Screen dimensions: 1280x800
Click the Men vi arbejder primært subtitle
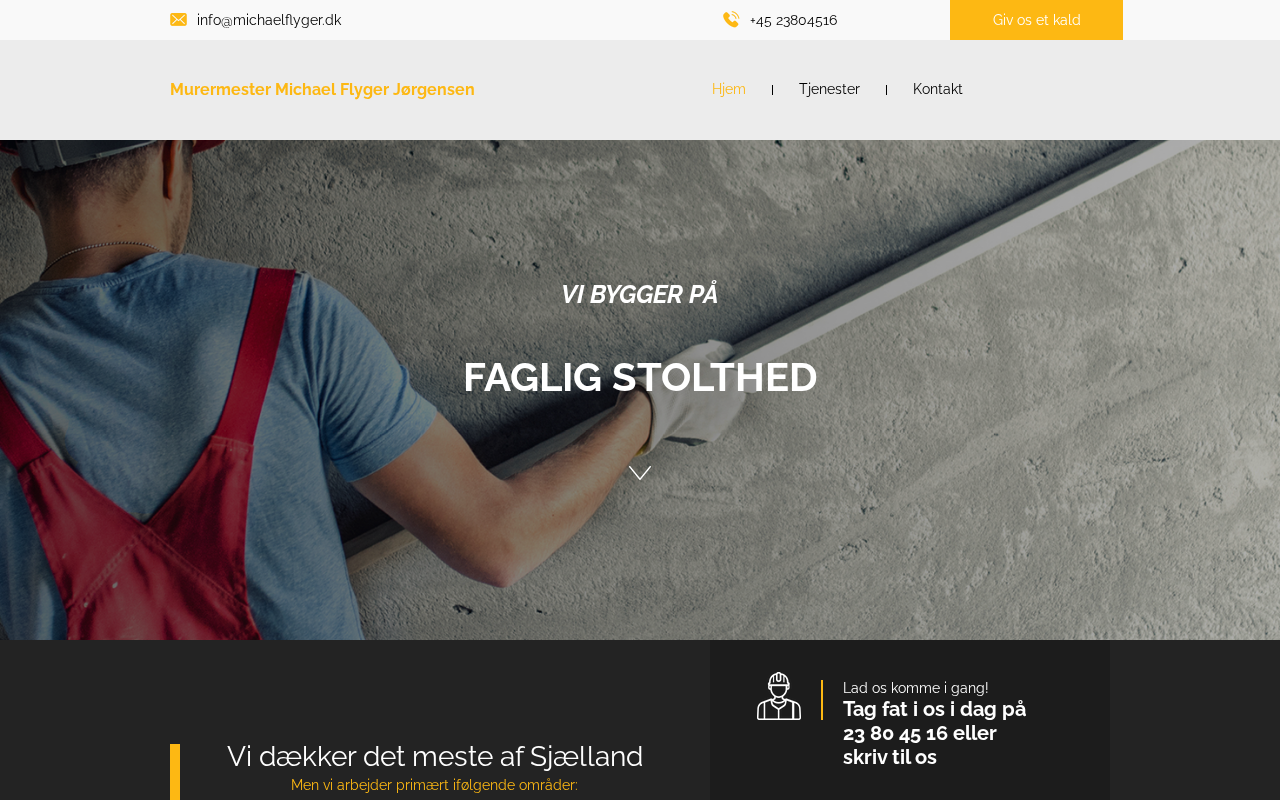click(434, 785)
